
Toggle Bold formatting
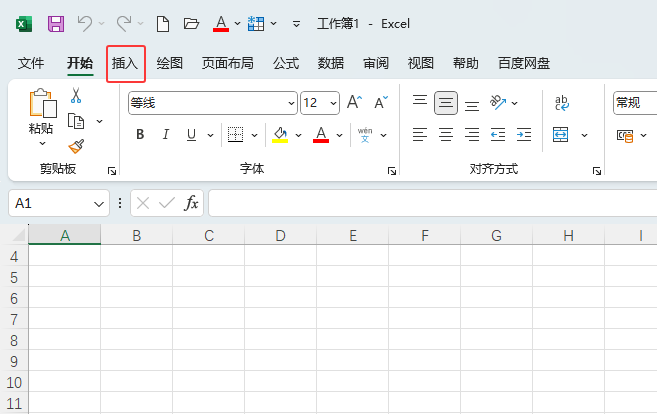coord(140,135)
